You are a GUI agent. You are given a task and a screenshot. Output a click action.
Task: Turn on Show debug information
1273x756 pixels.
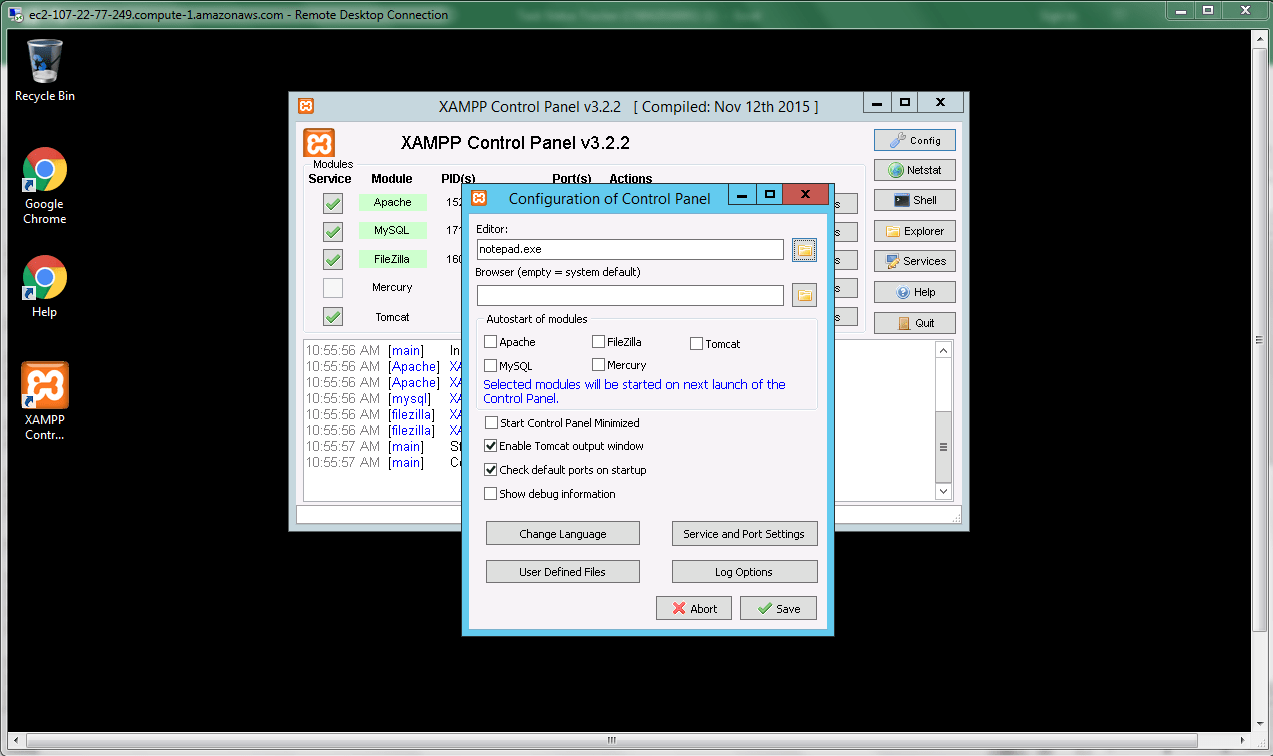coord(491,494)
